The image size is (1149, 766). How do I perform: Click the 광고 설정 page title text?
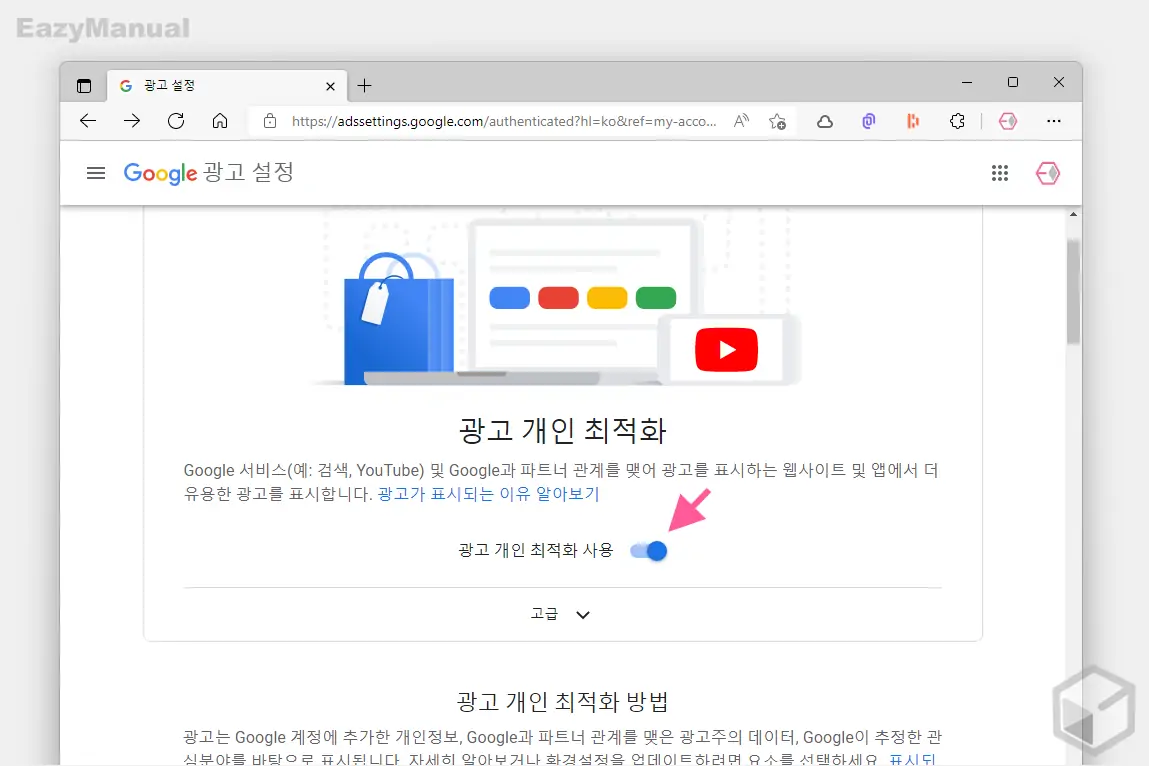tap(249, 173)
